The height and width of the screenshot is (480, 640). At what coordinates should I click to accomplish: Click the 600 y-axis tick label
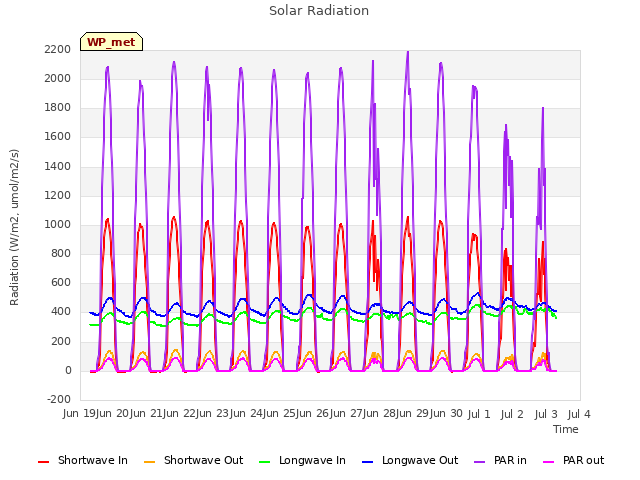[x=61, y=283]
